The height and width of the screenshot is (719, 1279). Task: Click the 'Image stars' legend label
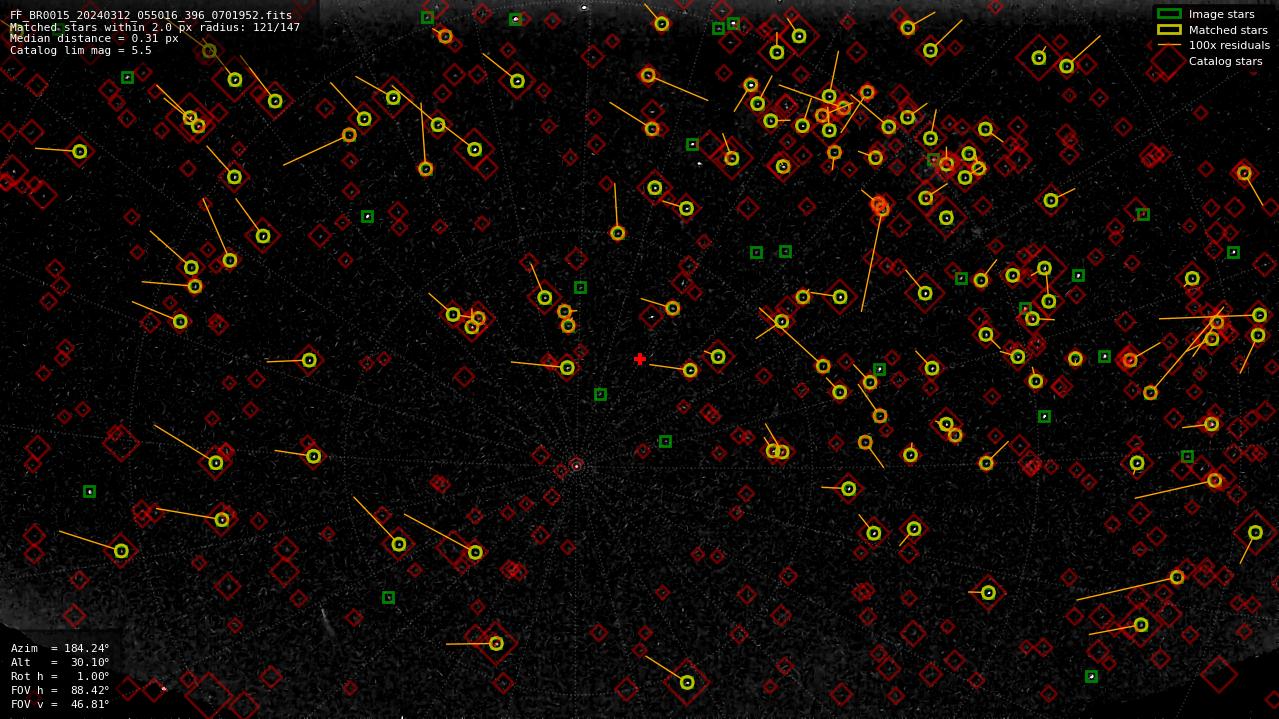(1221, 14)
